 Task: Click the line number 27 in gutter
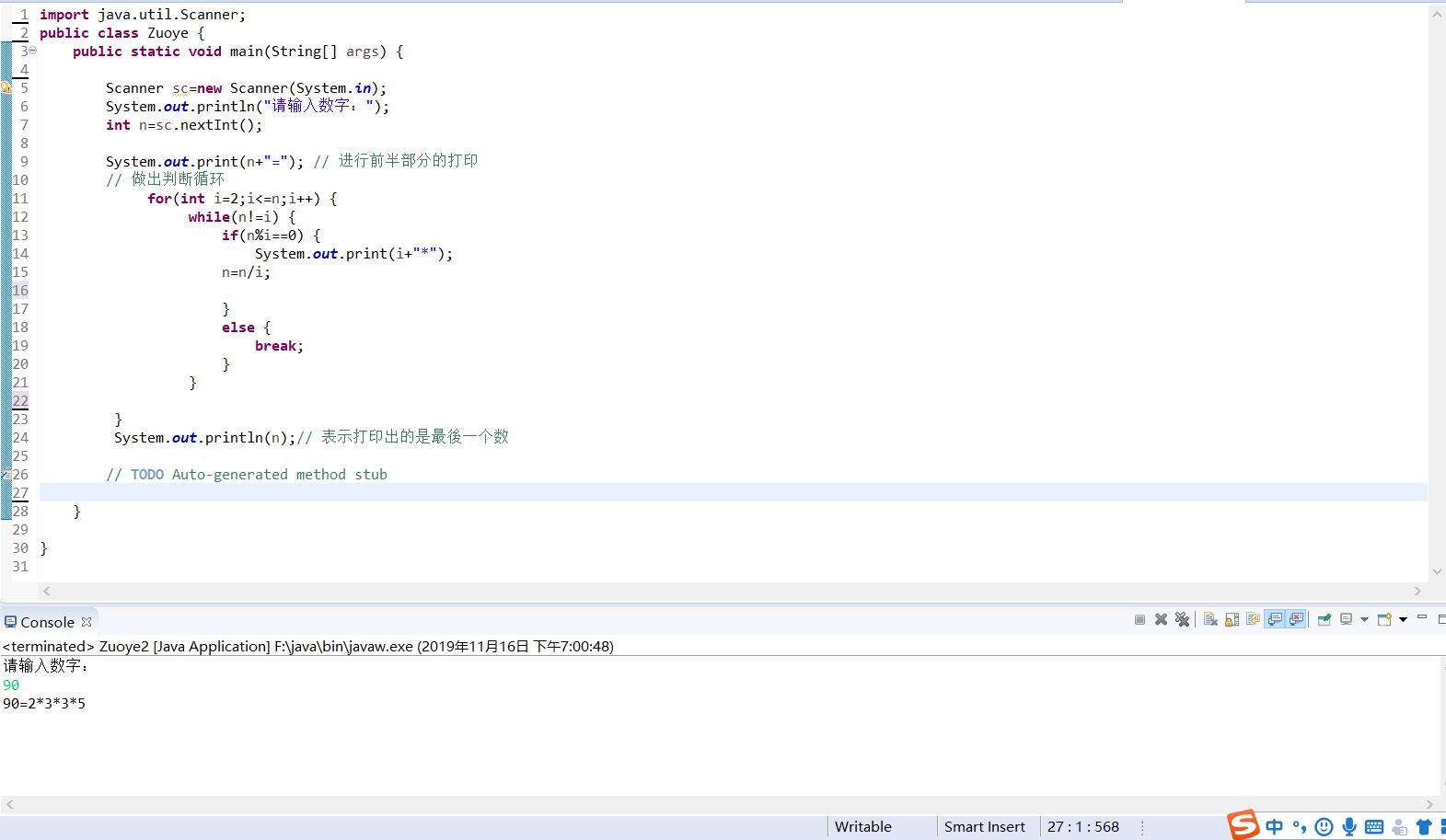point(20,492)
